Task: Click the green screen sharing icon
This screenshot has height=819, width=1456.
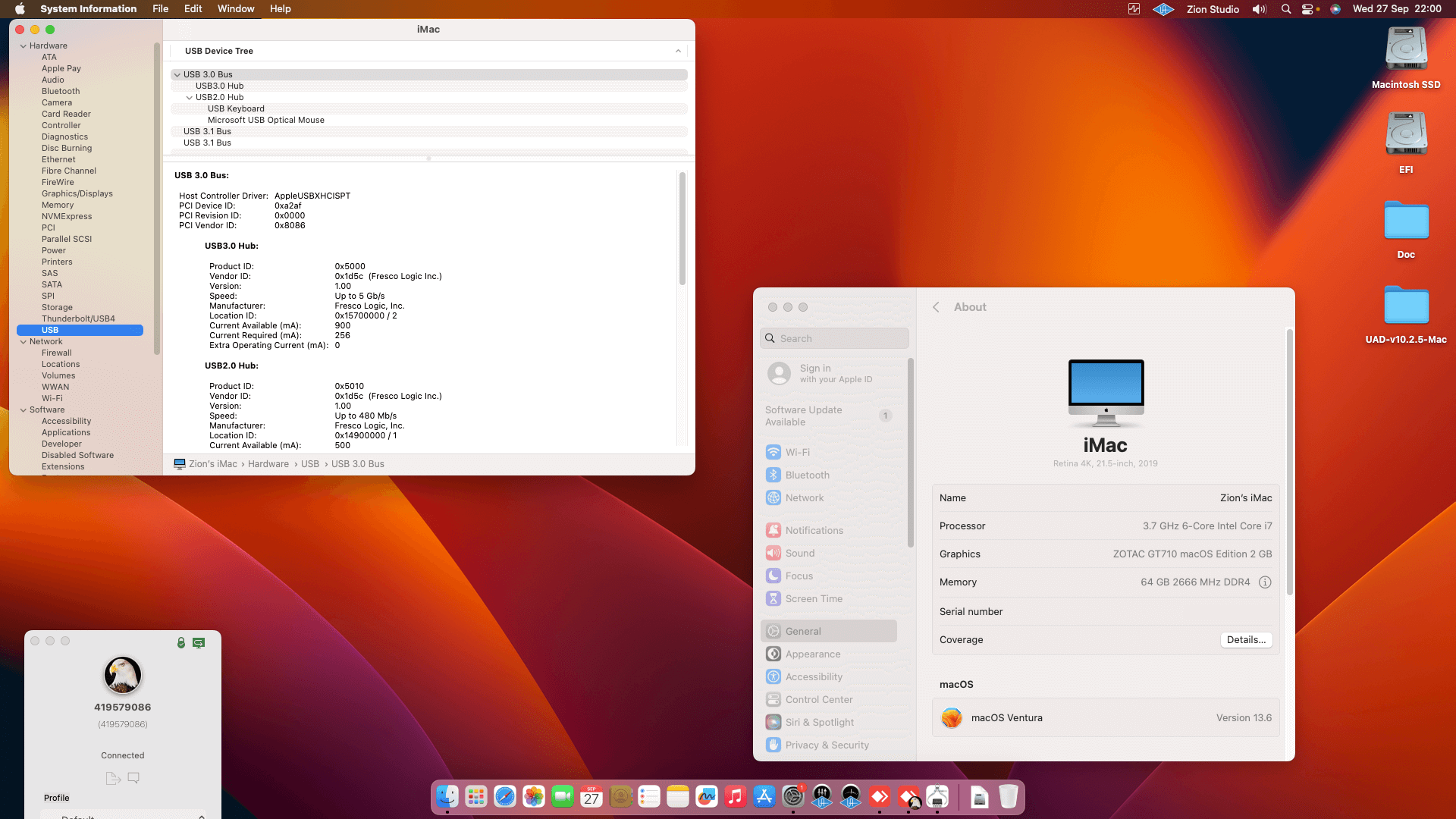Action: coord(199,642)
